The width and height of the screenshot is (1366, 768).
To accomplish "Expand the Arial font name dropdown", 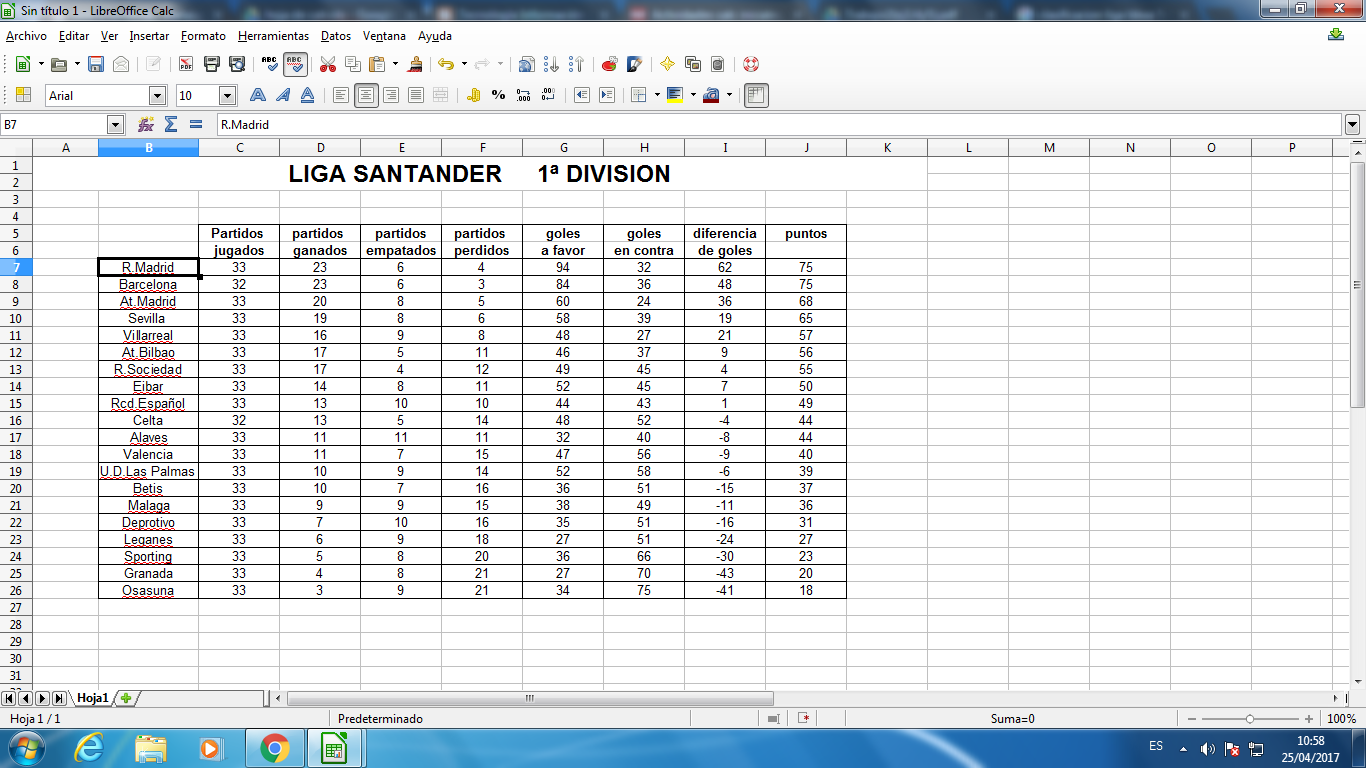I will click(x=157, y=96).
